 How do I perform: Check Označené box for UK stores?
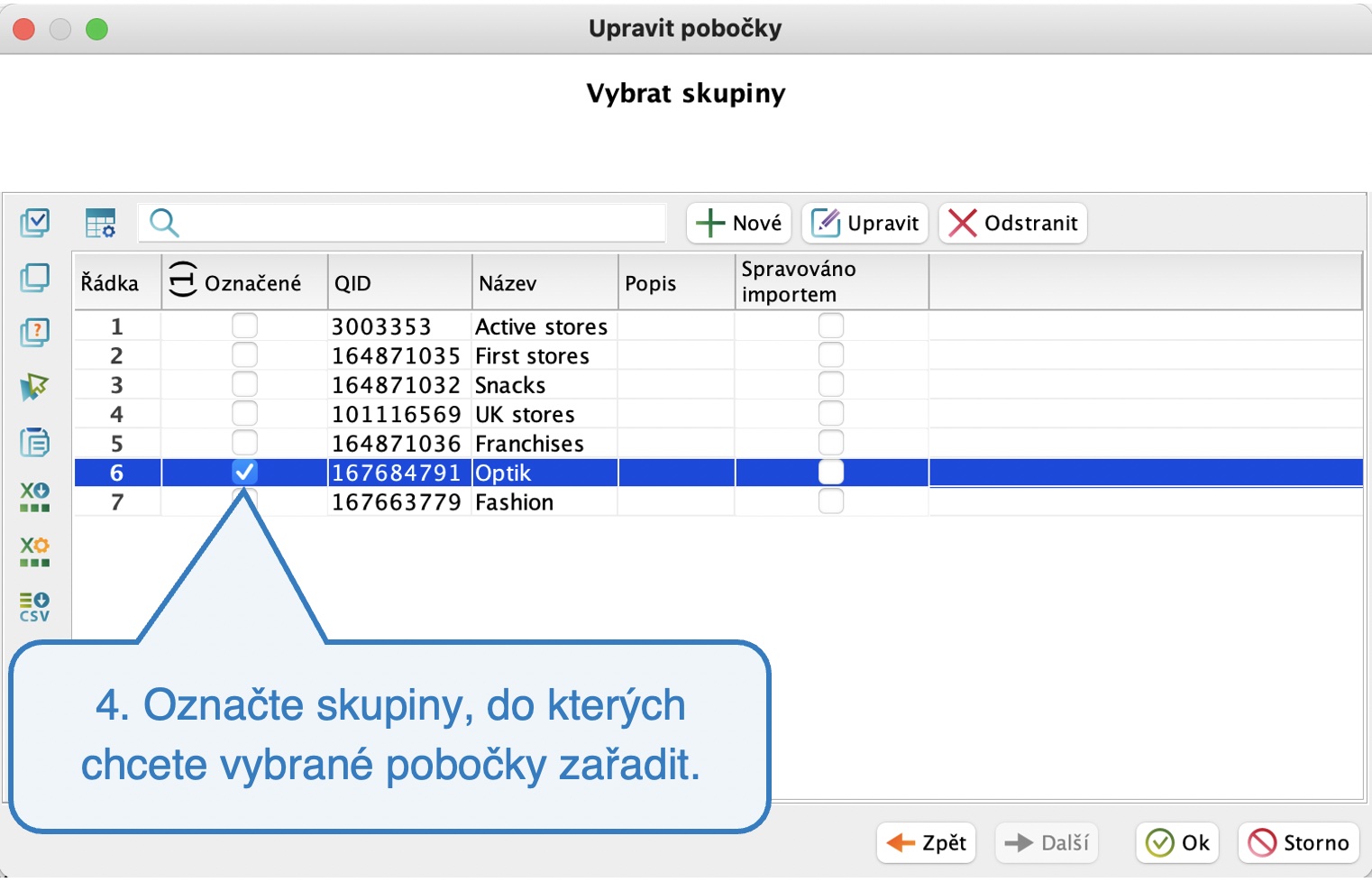tap(244, 413)
